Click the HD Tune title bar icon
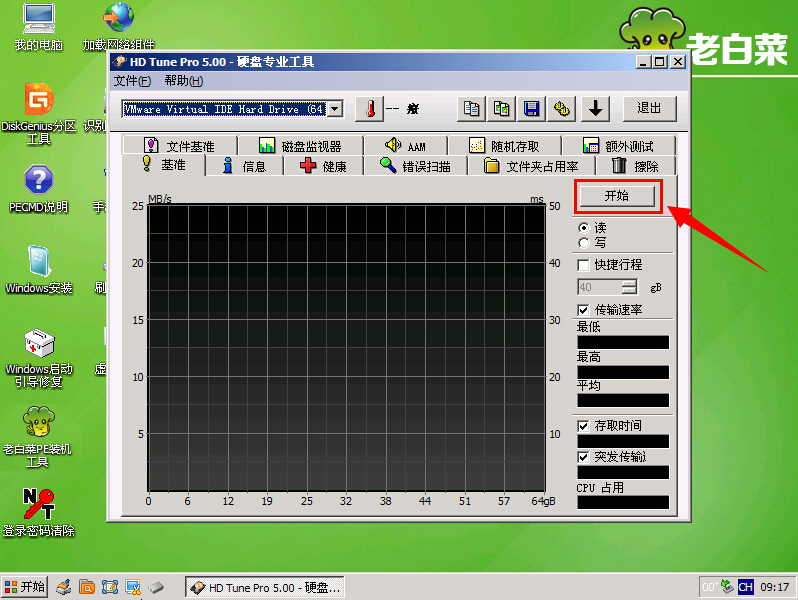This screenshot has height=600, width=798. click(120, 62)
